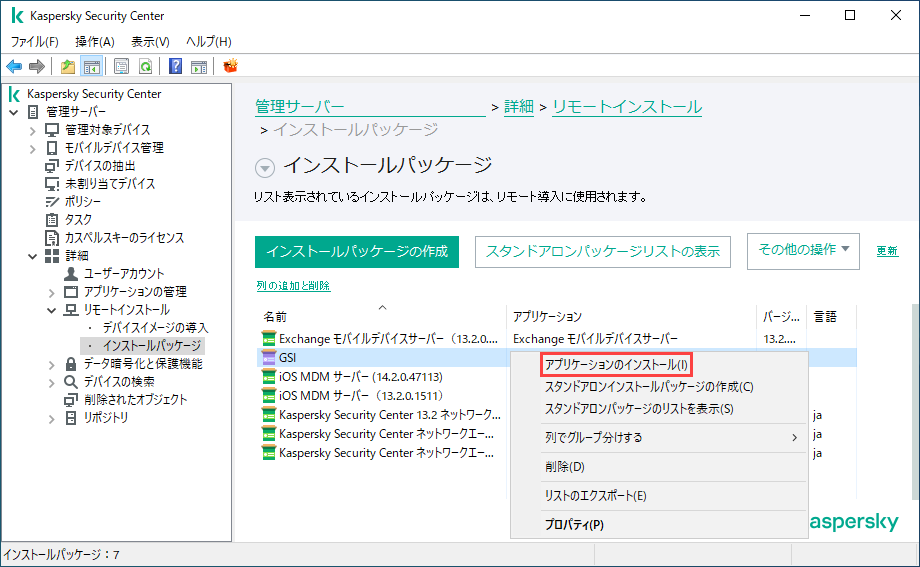The image size is (920, 567).
Task: Select 未割り当てデバイス tree item
Action: (x=110, y=184)
